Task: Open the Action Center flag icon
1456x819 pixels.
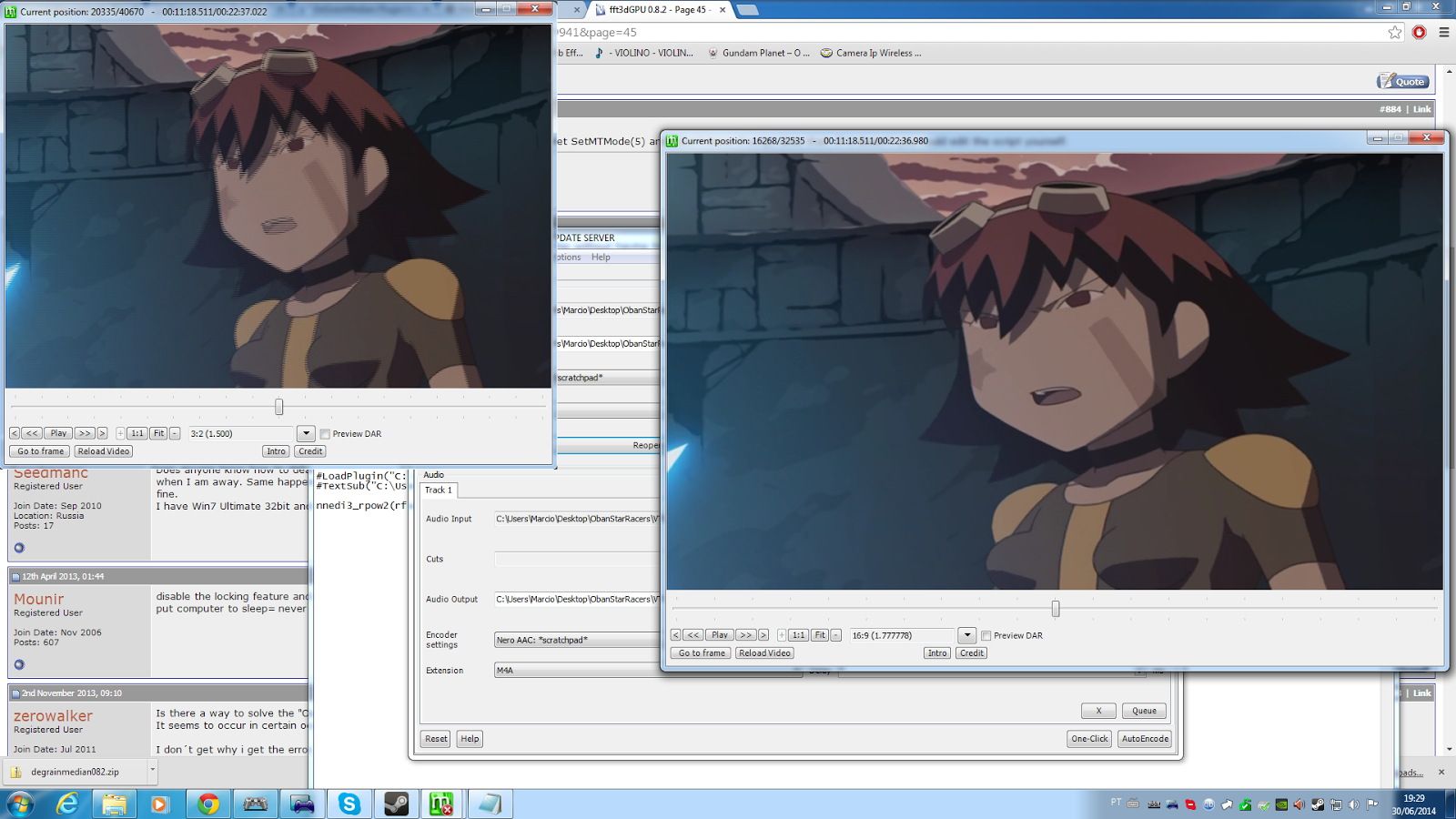Action: (1372, 804)
